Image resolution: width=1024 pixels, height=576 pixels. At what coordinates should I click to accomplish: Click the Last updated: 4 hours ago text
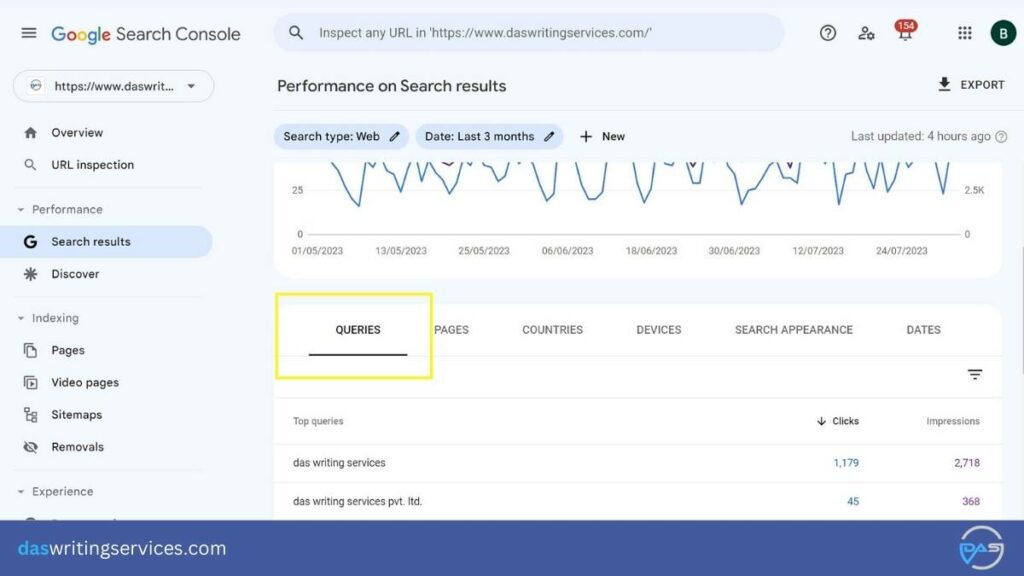coord(920,136)
